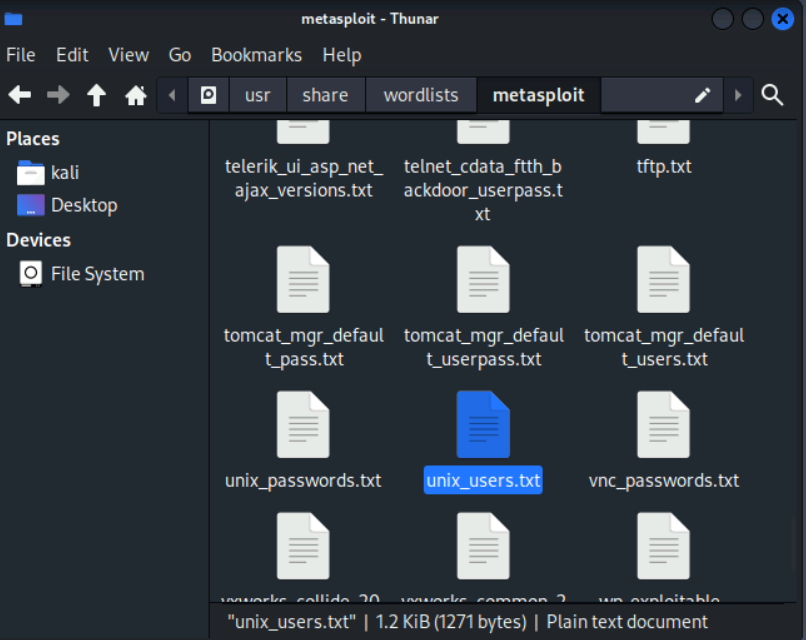Open the View menu
Screen dimensions: 806x640
pos(128,55)
